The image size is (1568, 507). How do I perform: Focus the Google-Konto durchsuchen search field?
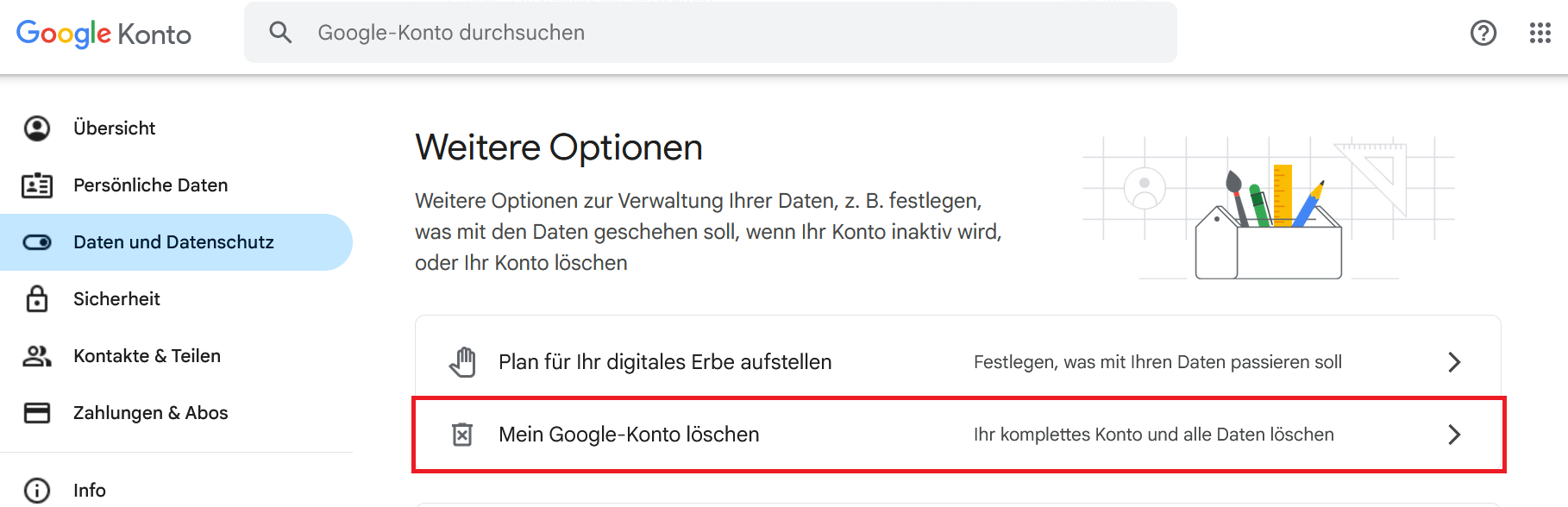[711, 33]
